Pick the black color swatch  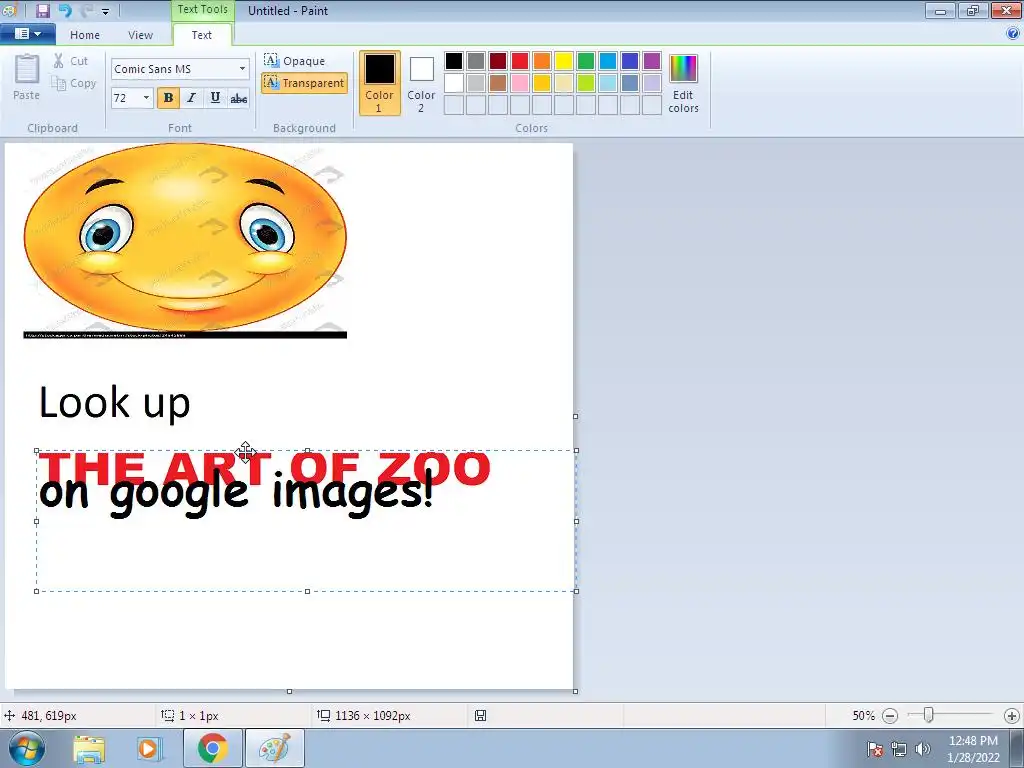click(454, 61)
